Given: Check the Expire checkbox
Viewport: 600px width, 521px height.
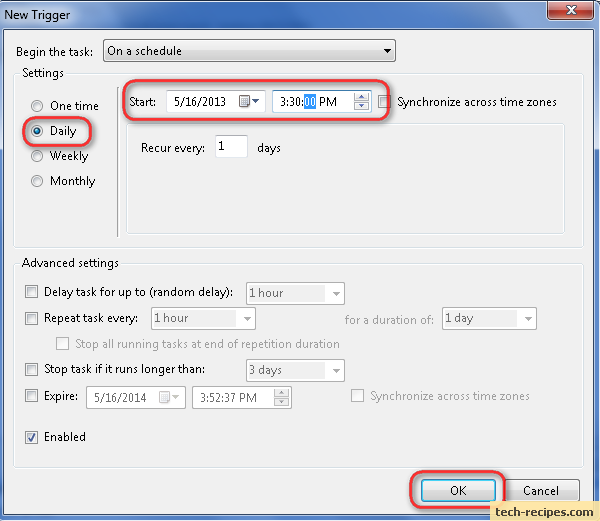Looking at the screenshot, I should [x=31, y=396].
